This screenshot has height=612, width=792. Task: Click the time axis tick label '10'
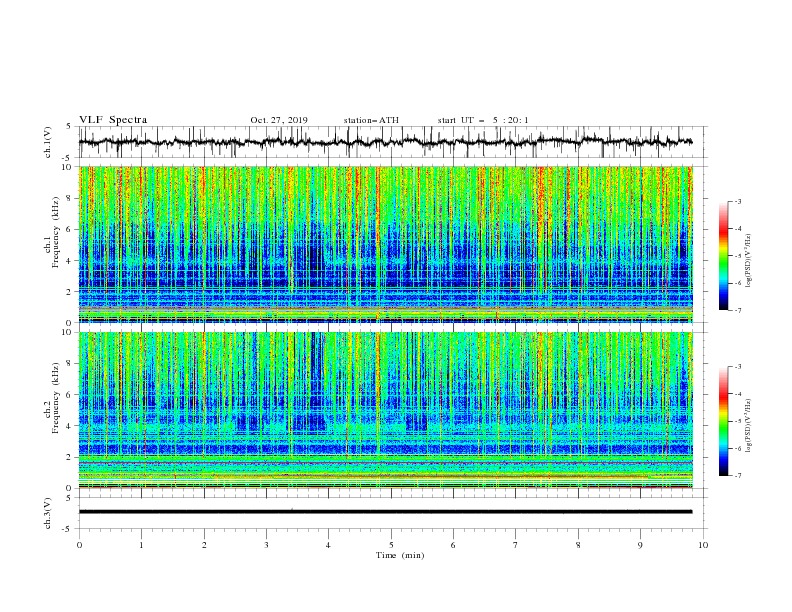click(703, 545)
